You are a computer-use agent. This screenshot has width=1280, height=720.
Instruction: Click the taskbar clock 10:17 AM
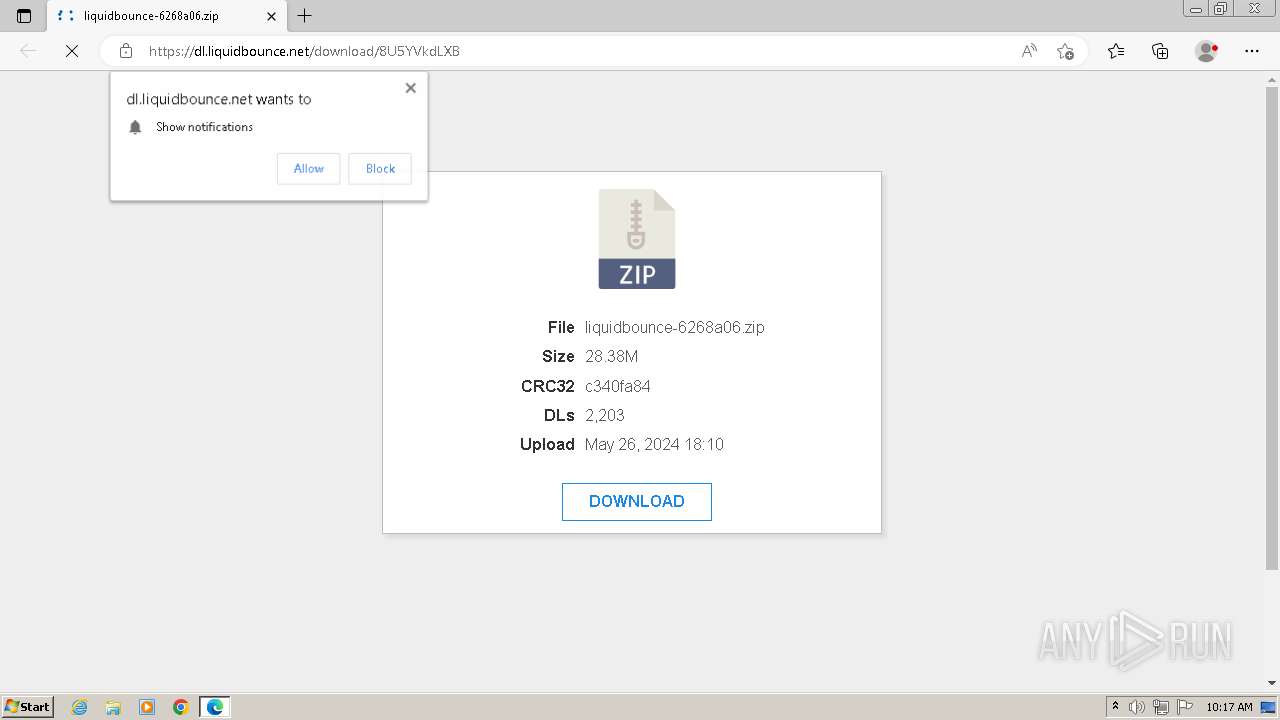tap(1229, 707)
